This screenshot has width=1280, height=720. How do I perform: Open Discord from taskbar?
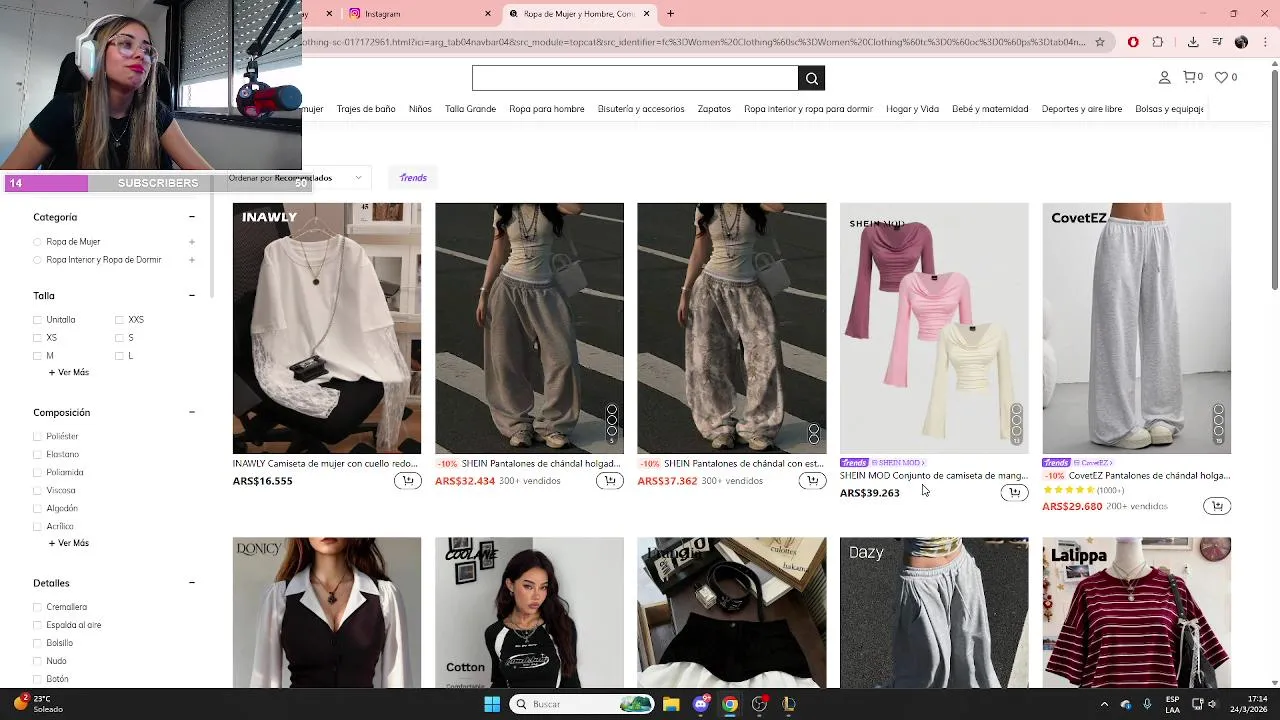tap(701, 704)
